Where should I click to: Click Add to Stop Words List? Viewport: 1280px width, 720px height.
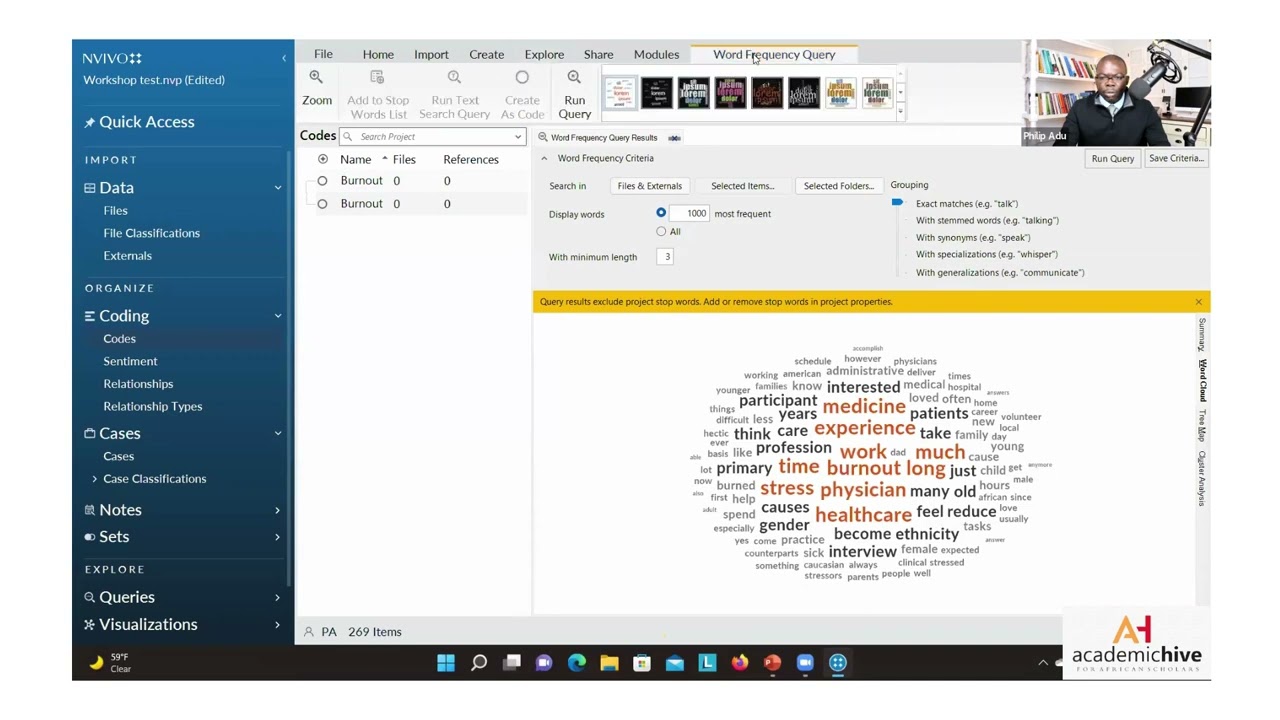click(x=378, y=95)
